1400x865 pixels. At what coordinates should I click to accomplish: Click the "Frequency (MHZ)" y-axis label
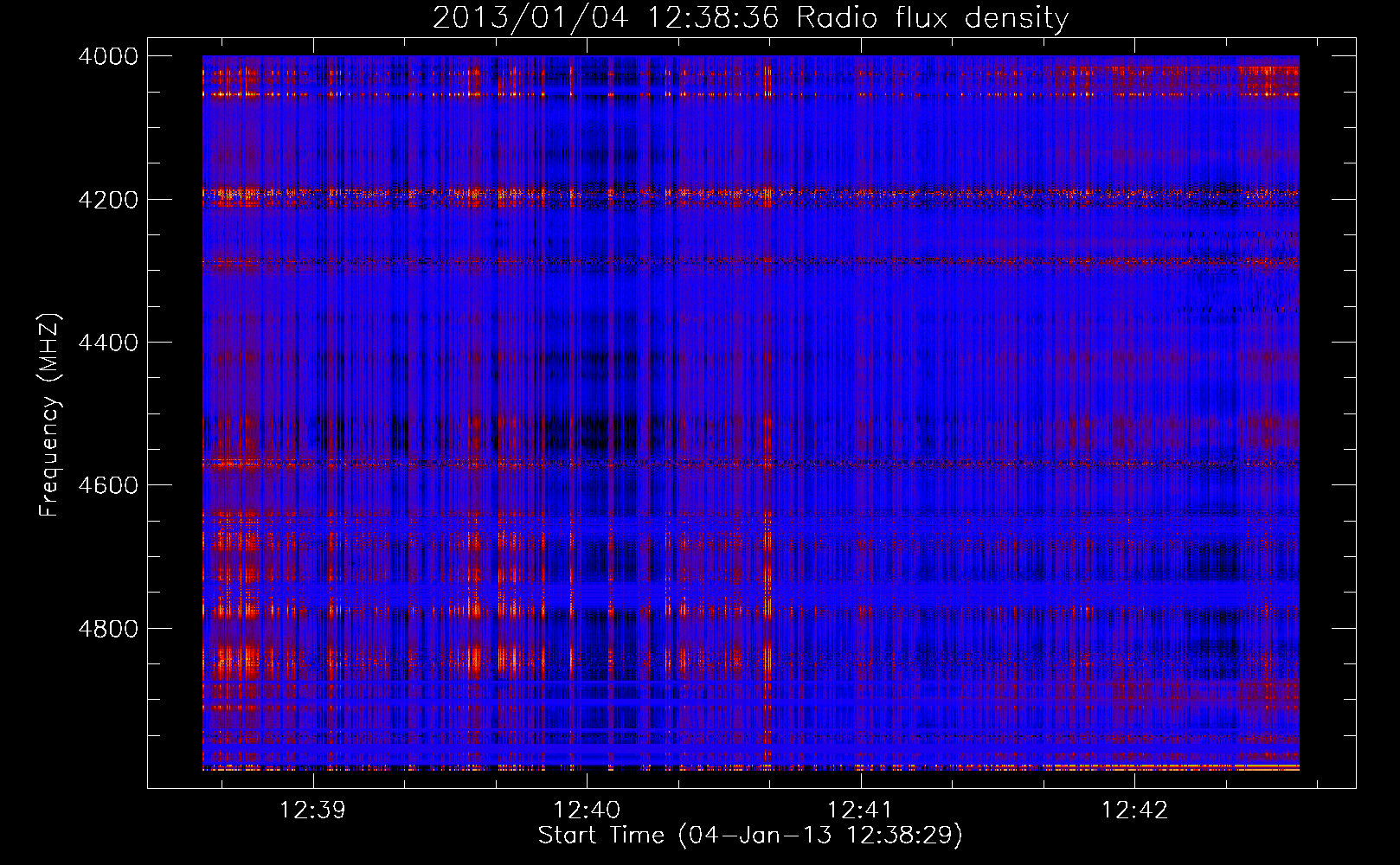50,415
